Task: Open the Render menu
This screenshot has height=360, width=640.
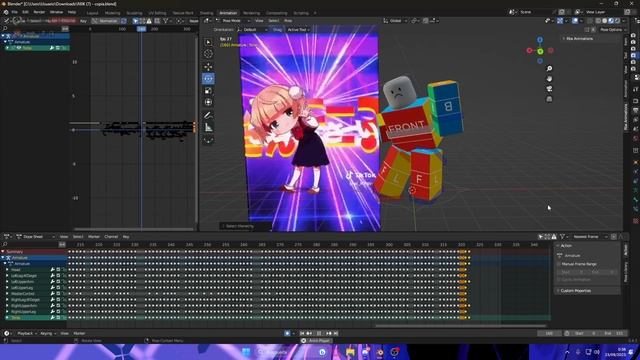Action: [39, 12]
